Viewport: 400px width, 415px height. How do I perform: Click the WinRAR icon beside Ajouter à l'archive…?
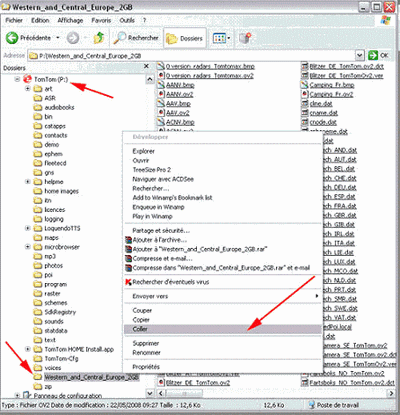[128, 240]
